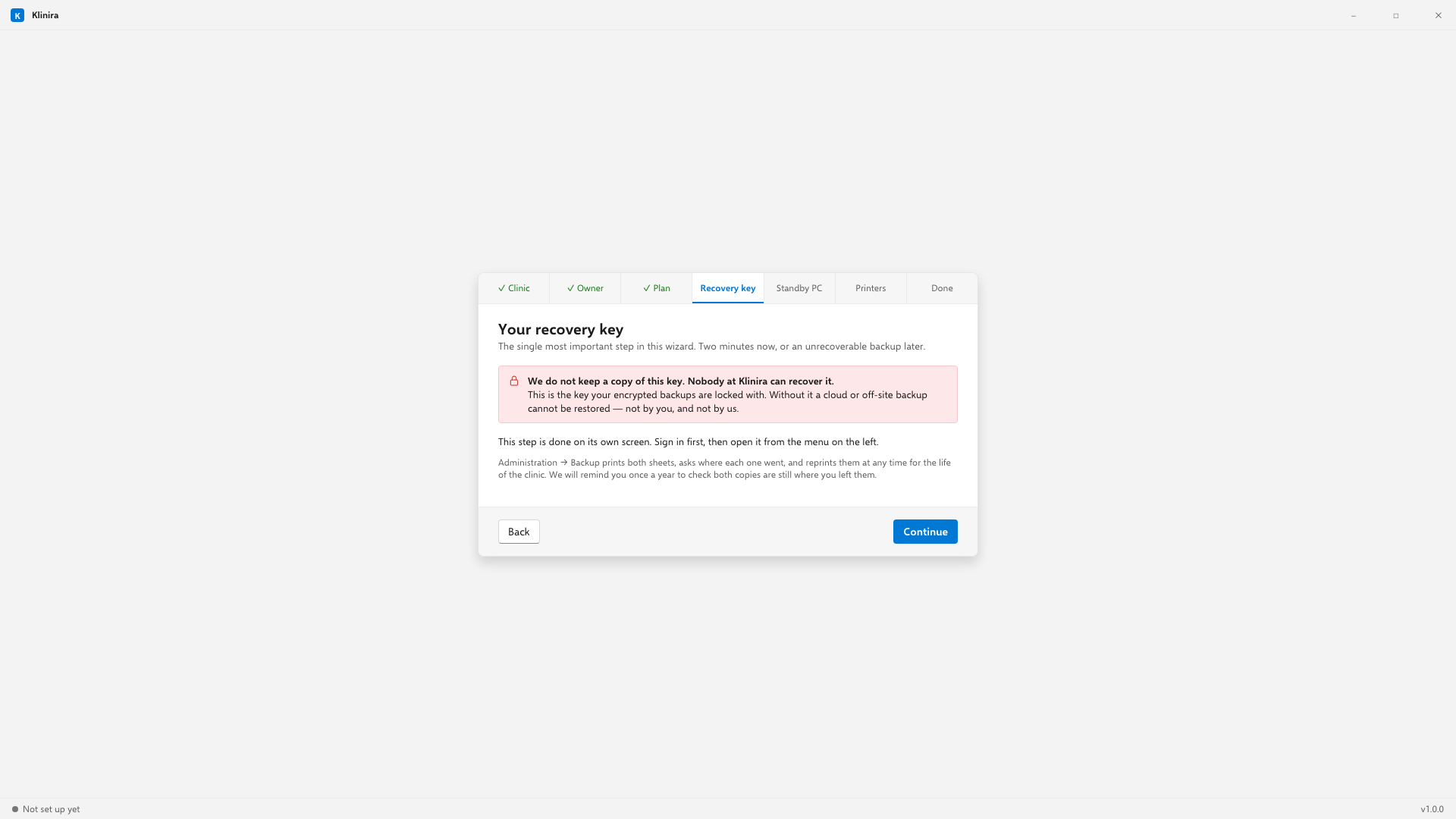The image size is (1456, 819).
Task: Select the Recovery key wizard tab
Action: (728, 288)
